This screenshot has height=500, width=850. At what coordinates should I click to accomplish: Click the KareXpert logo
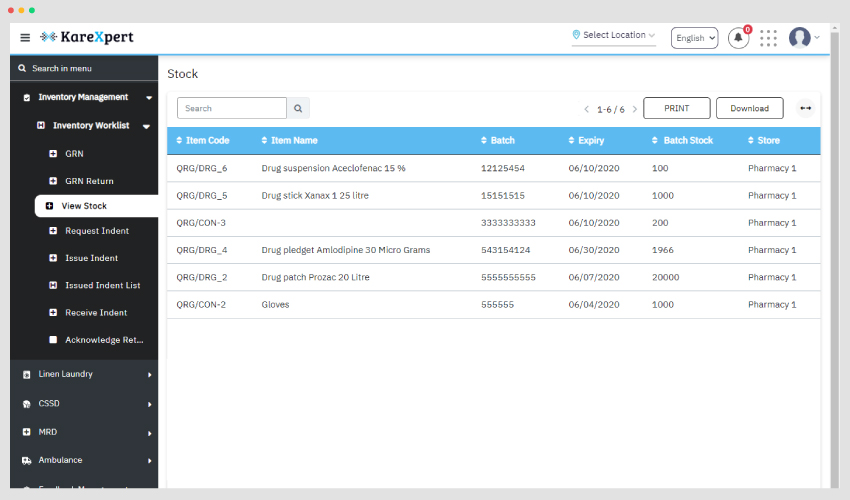(87, 37)
